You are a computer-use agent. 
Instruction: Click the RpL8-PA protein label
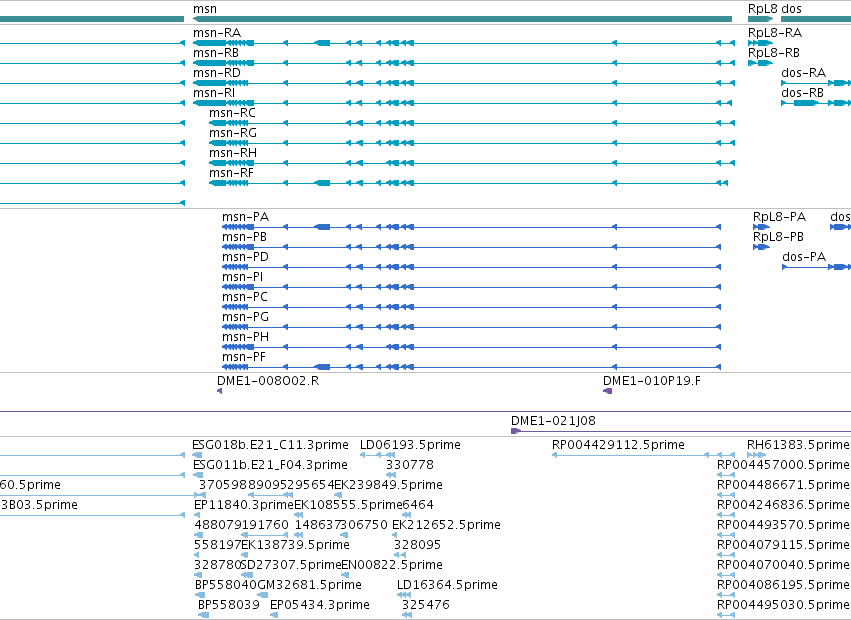[779, 217]
